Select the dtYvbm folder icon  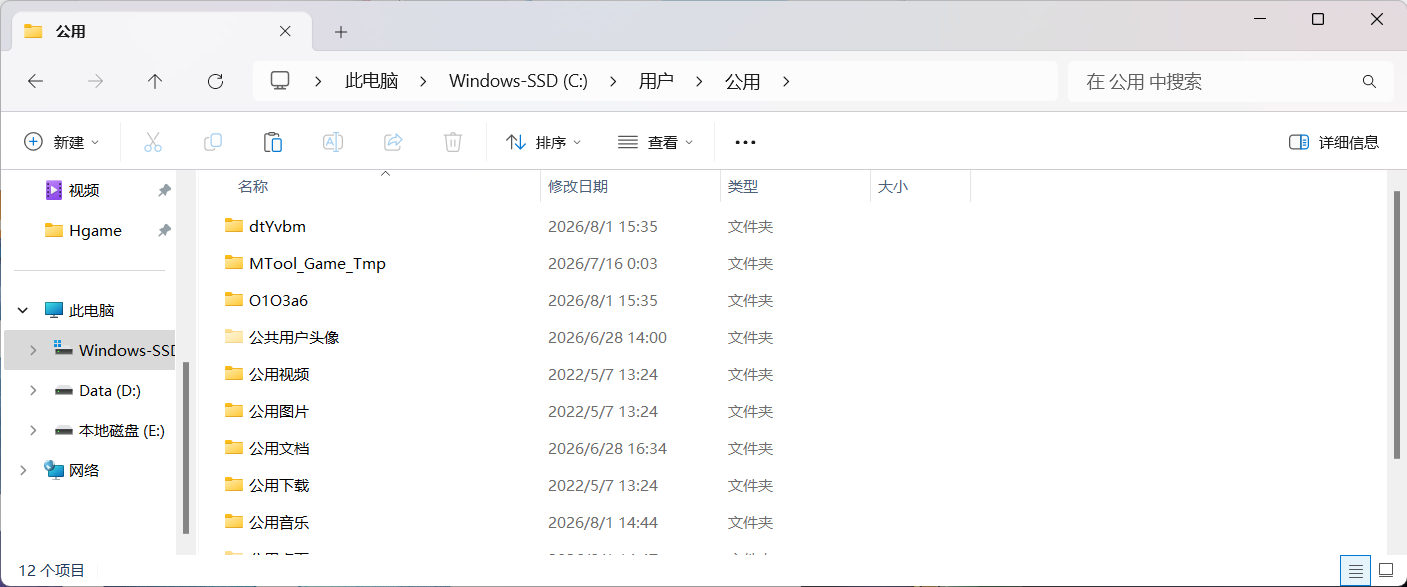(234, 226)
